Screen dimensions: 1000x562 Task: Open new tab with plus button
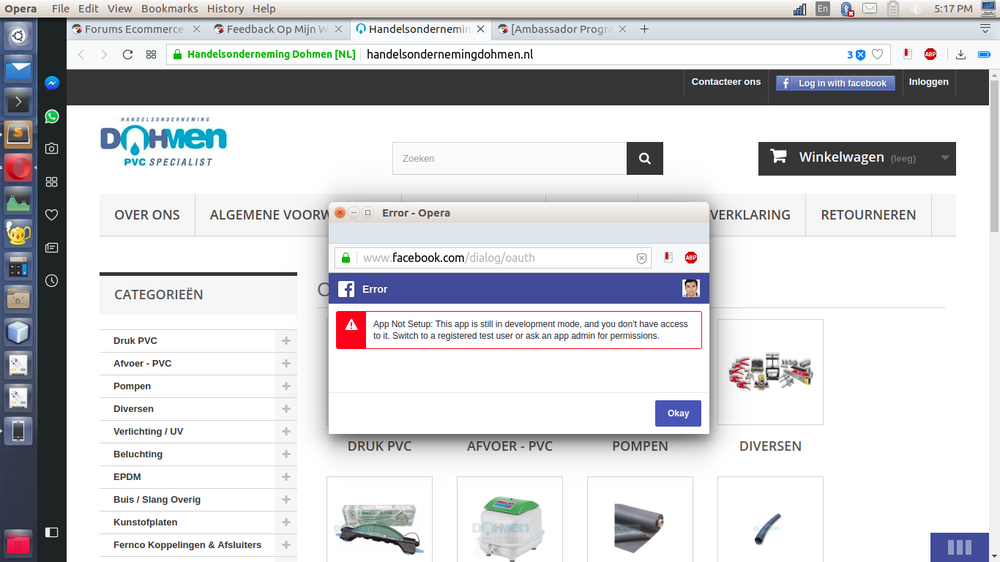pyautogui.click(x=644, y=29)
